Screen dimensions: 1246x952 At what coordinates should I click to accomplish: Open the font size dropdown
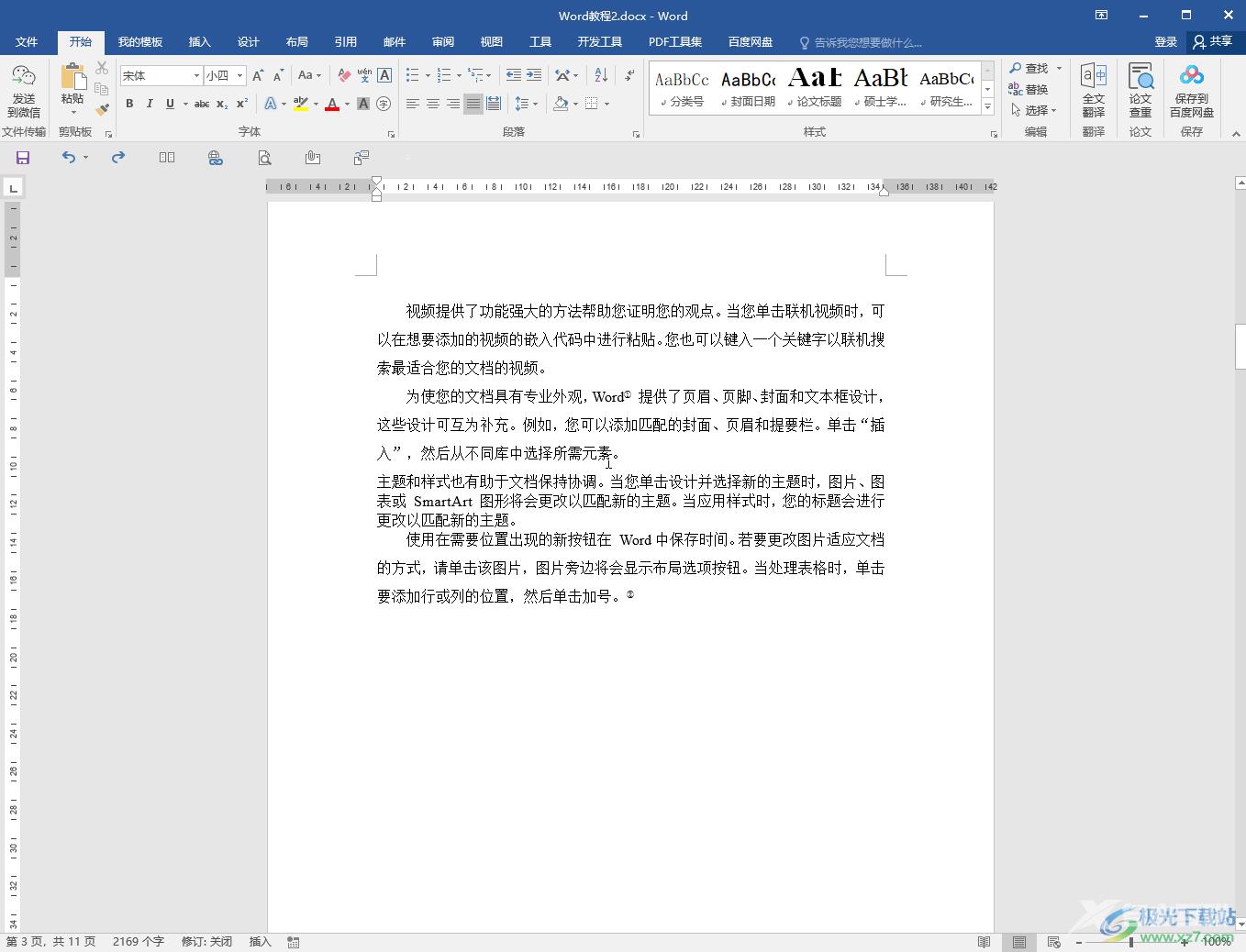[x=240, y=75]
